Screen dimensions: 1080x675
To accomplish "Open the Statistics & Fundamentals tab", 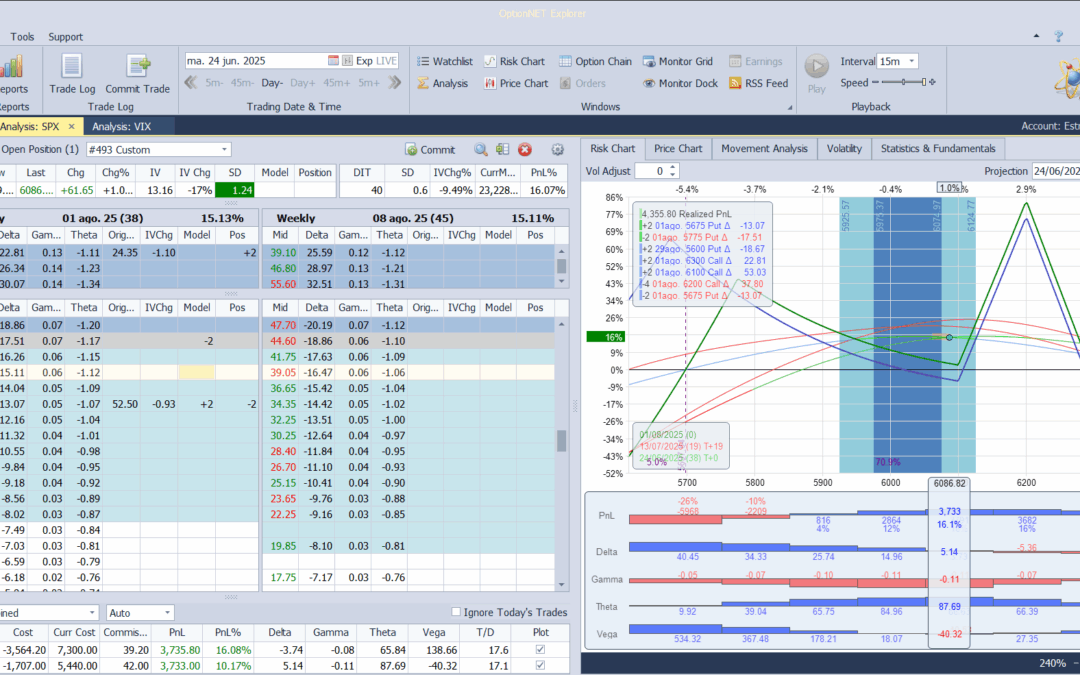I will [x=937, y=149].
